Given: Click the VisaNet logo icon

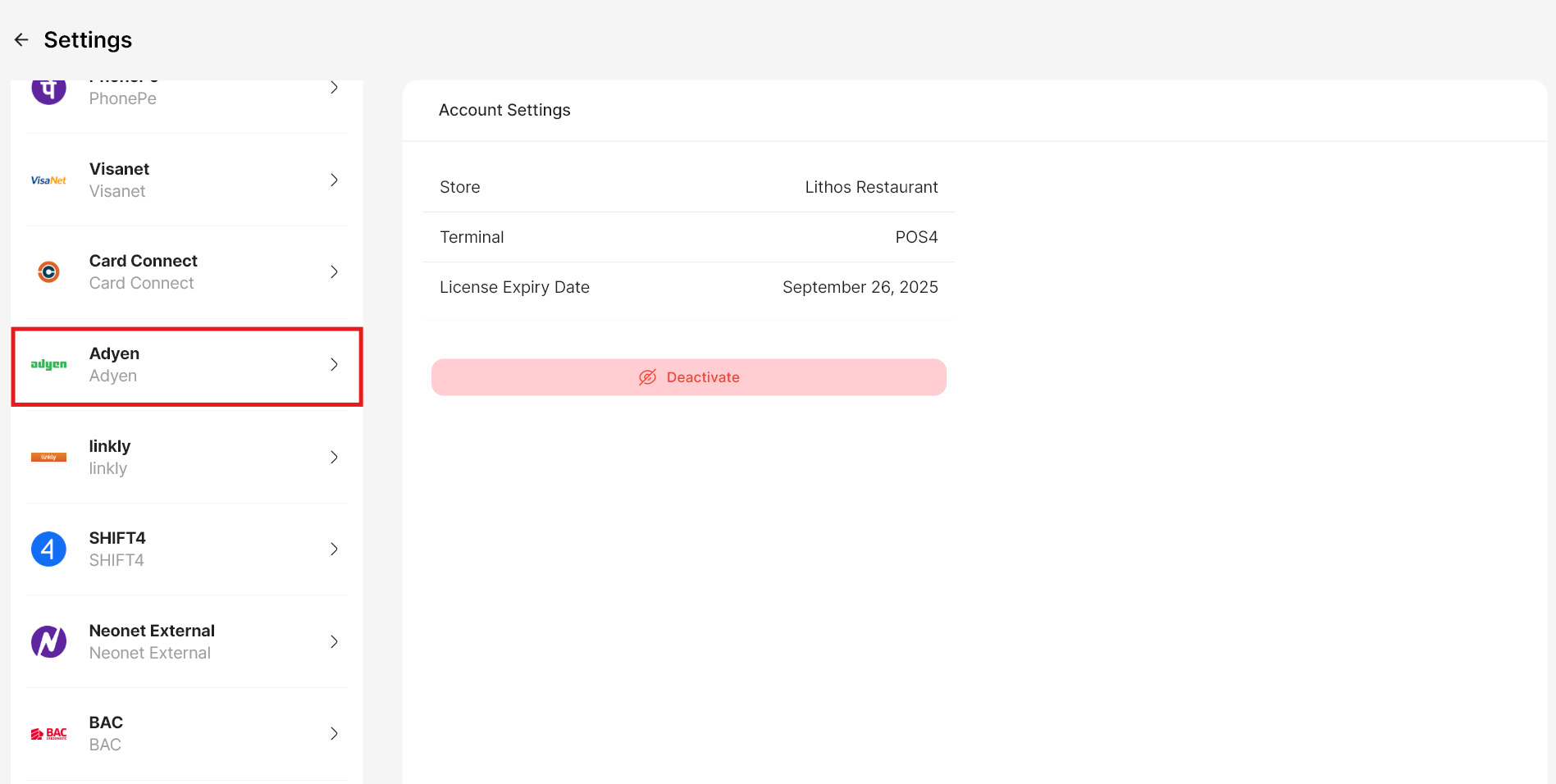Looking at the screenshot, I should [x=48, y=180].
